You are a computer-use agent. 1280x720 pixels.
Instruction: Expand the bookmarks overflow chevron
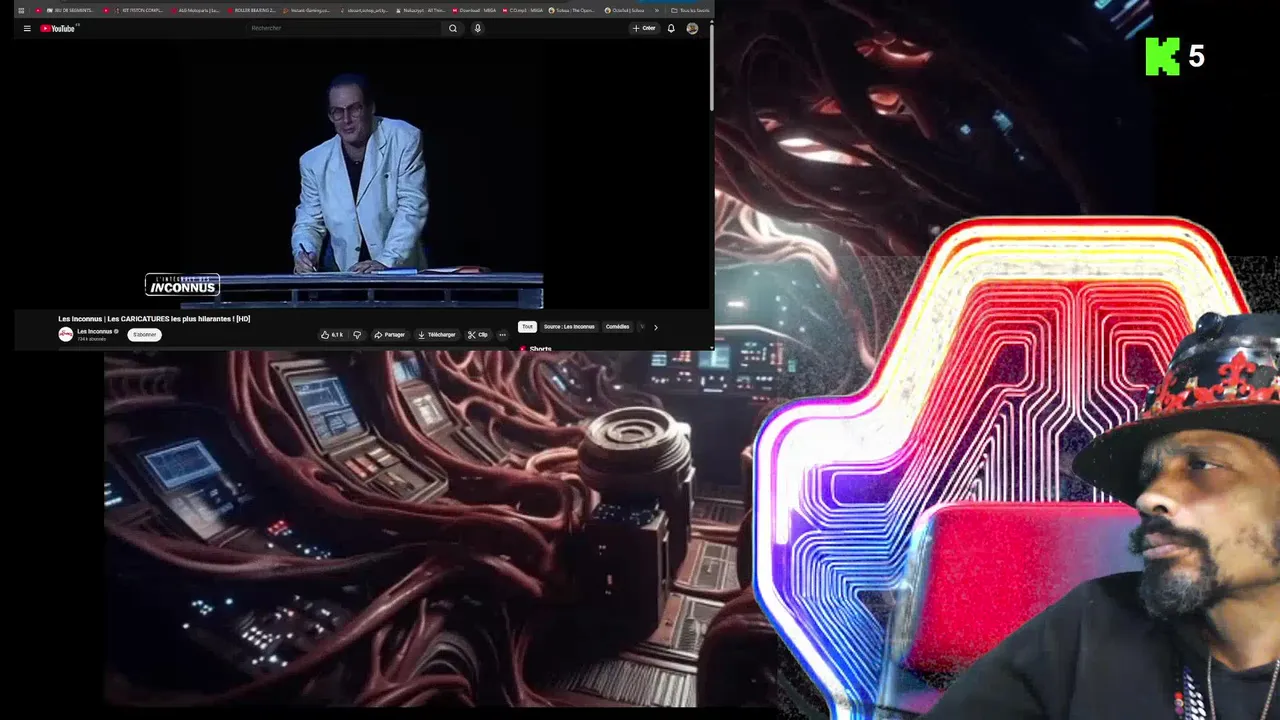pyautogui.click(x=657, y=10)
